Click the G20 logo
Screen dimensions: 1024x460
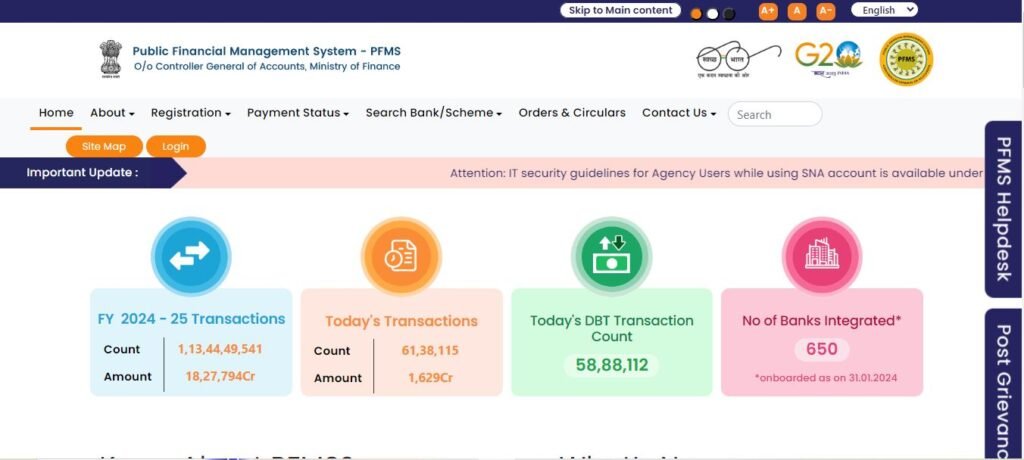point(829,59)
